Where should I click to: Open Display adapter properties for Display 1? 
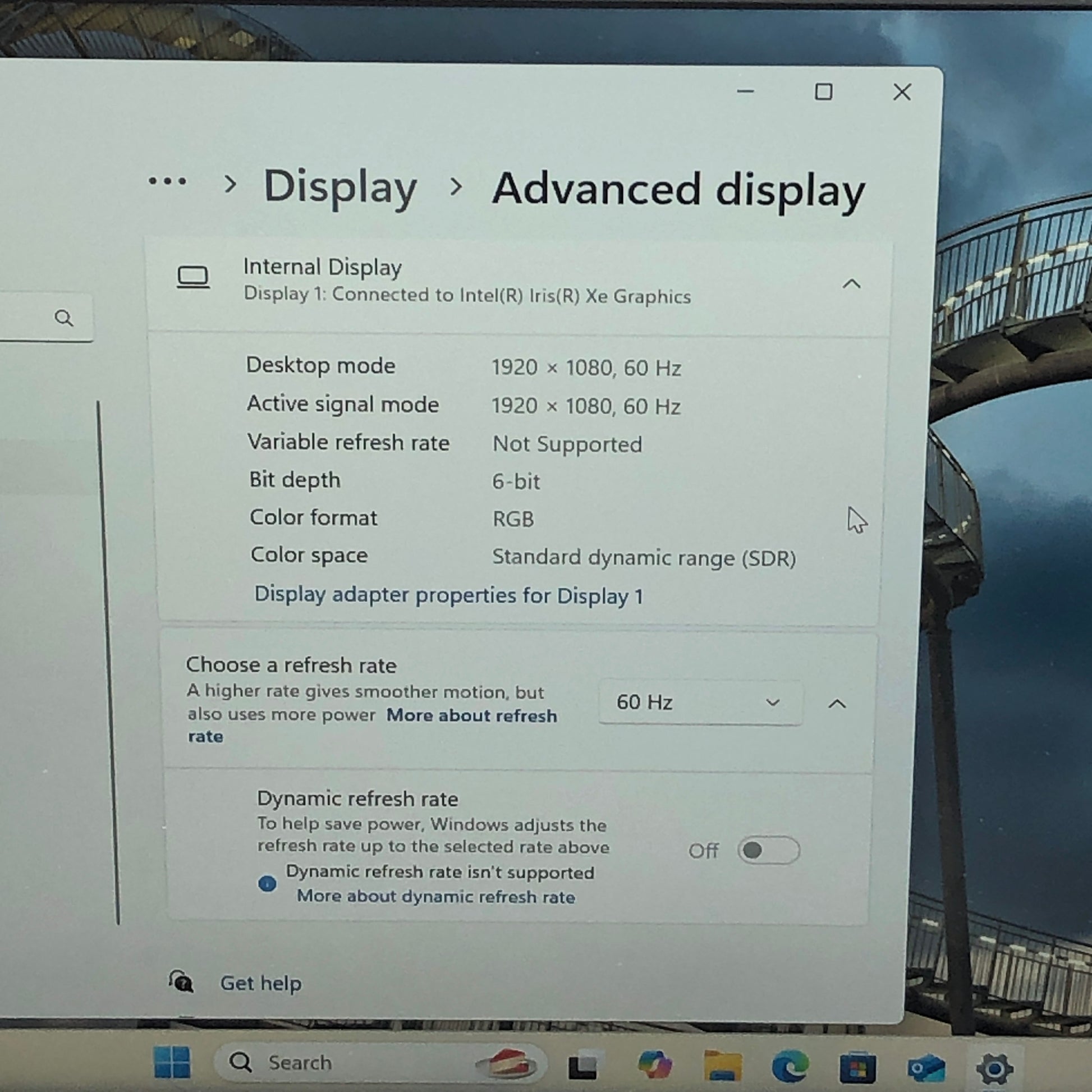pyautogui.click(x=448, y=595)
